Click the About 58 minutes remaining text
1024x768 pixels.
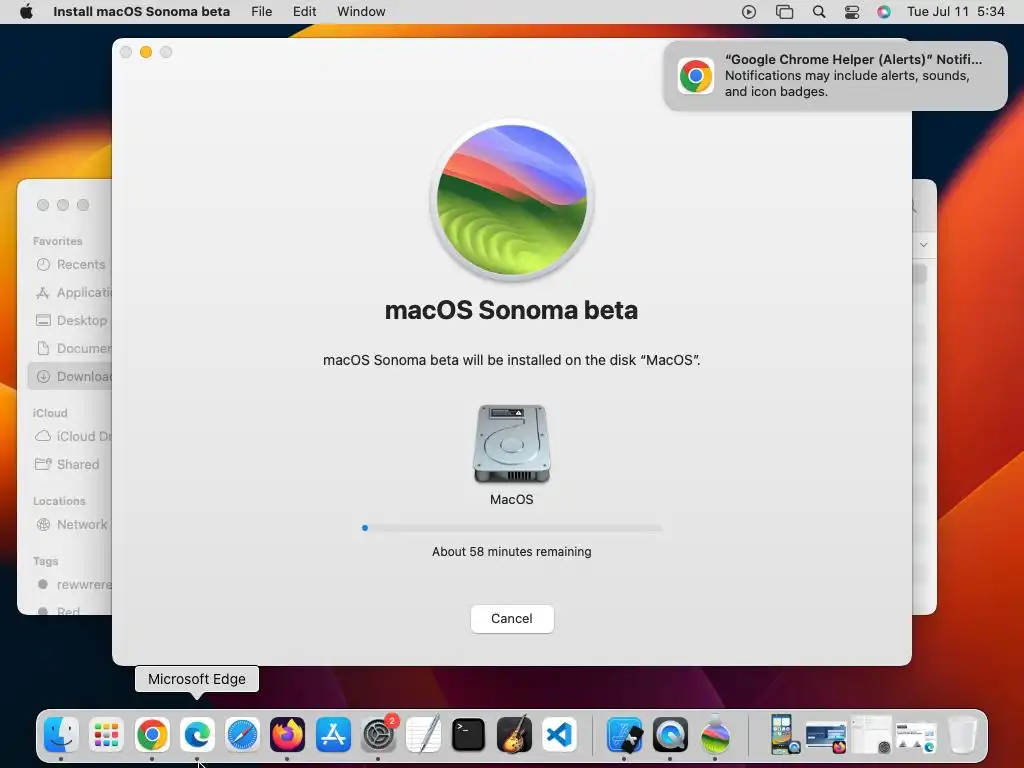(x=511, y=552)
